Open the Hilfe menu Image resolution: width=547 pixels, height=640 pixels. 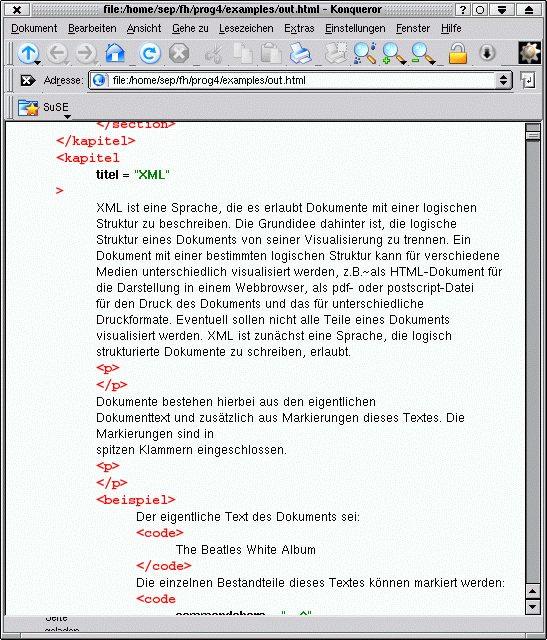pyautogui.click(x=451, y=29)
